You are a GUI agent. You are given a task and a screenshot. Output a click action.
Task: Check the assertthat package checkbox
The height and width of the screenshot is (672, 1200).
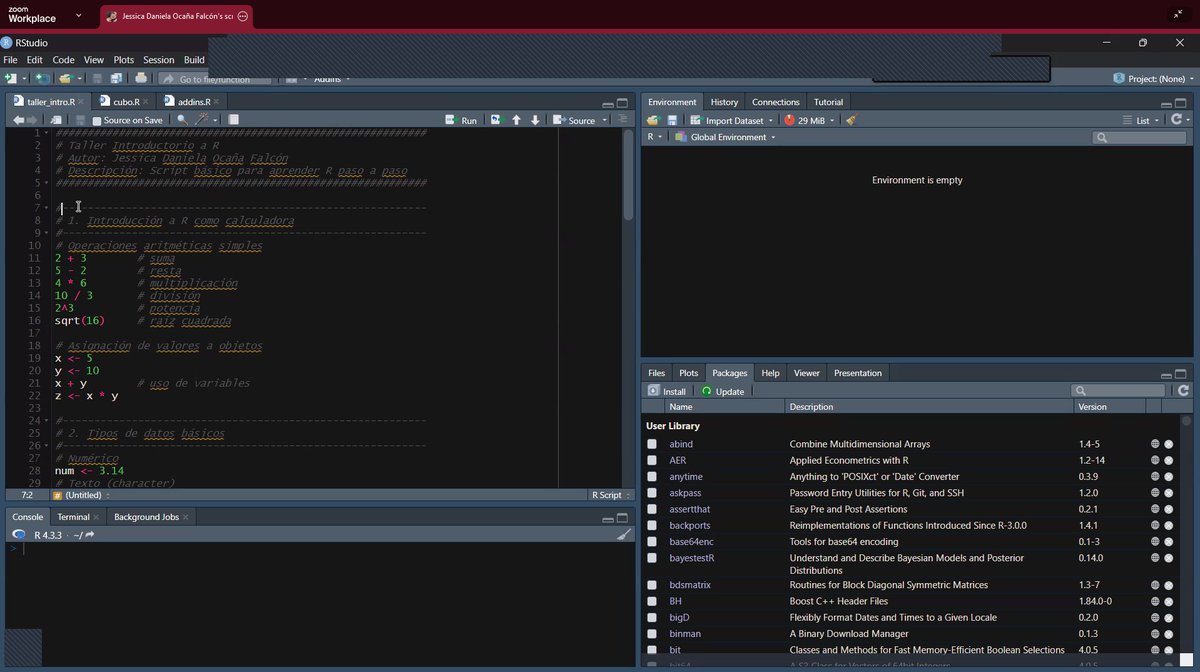point(652,509)
